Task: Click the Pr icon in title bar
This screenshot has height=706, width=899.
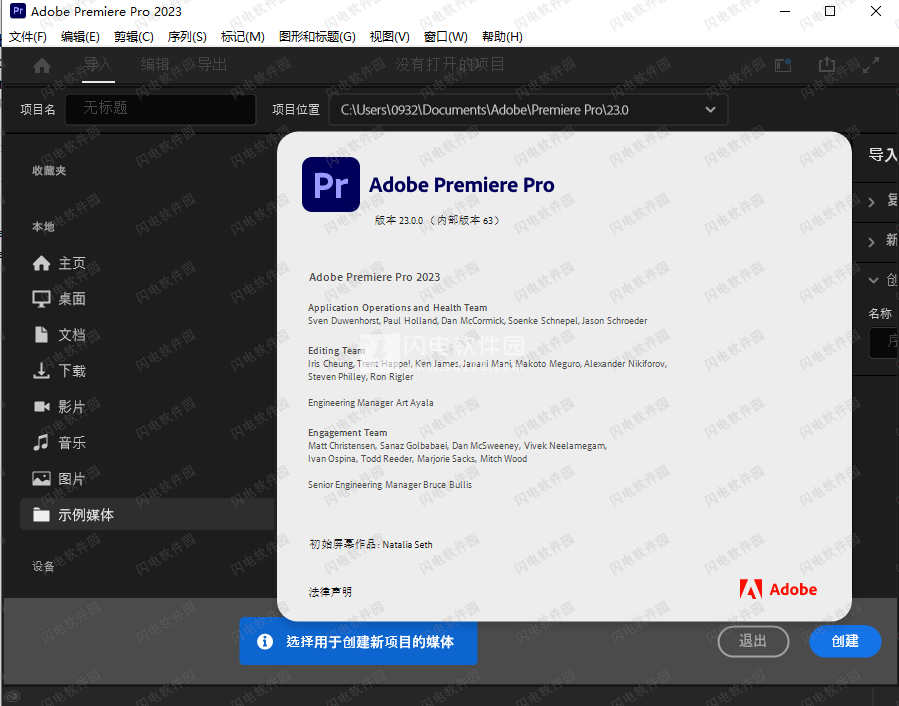Action: [18, 11]
